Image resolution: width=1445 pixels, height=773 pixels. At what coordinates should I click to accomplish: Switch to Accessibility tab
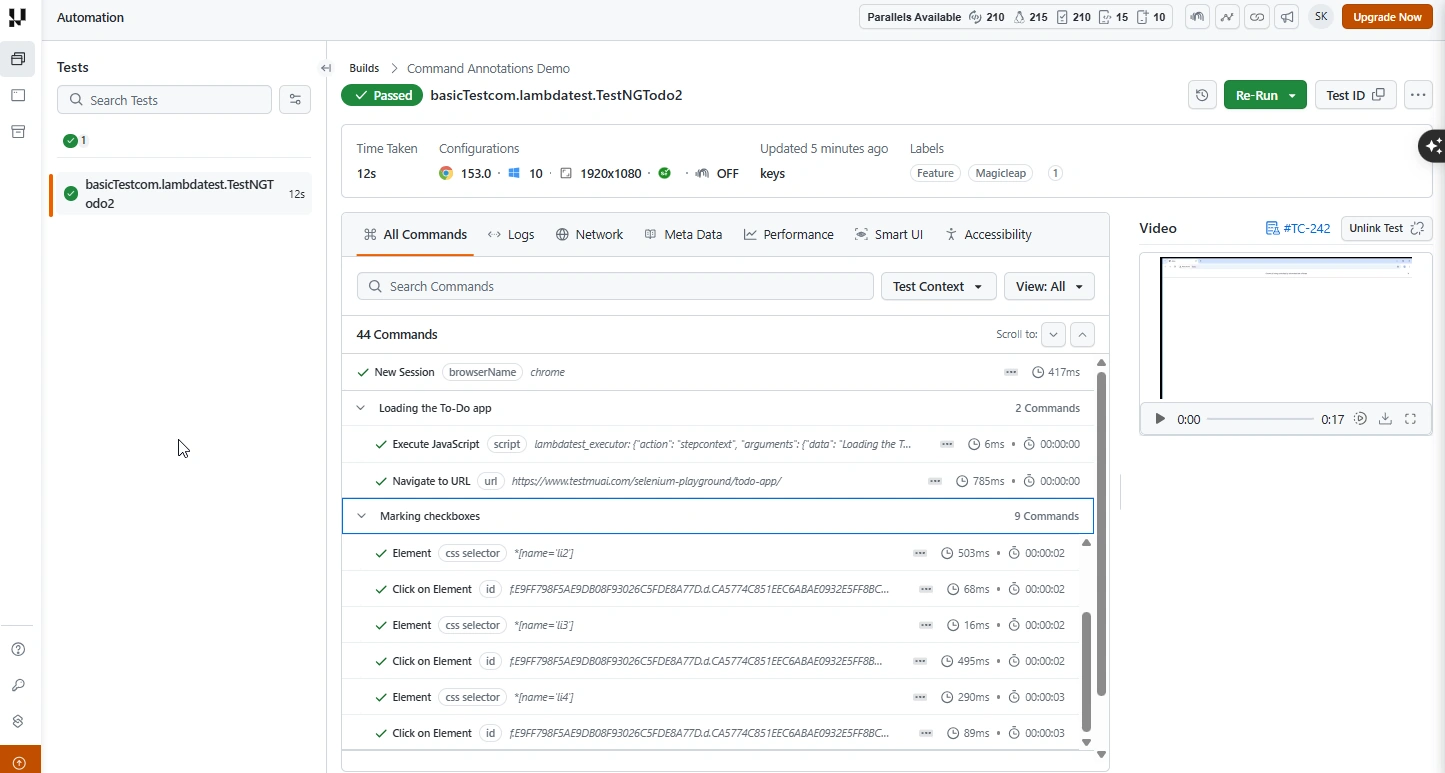988,234
